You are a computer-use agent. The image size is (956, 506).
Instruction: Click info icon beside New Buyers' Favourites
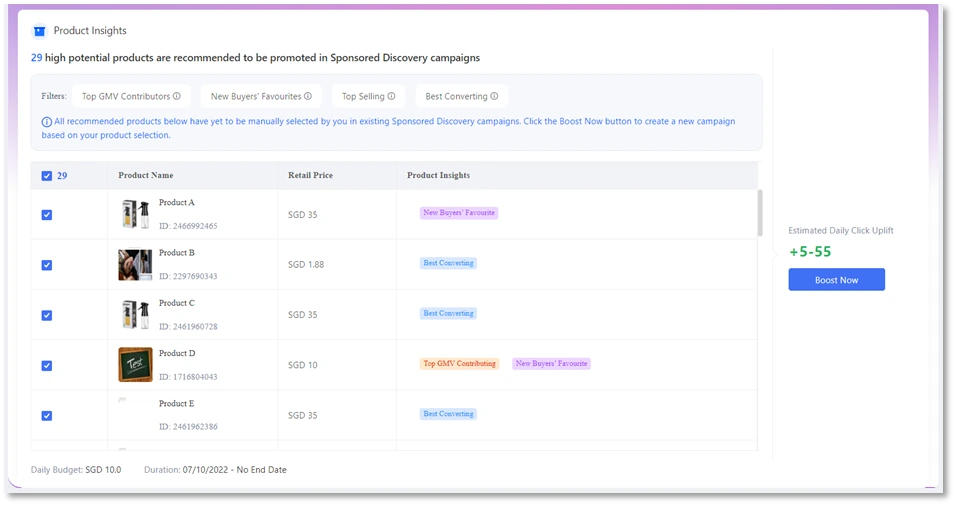(x=308, y=97)
